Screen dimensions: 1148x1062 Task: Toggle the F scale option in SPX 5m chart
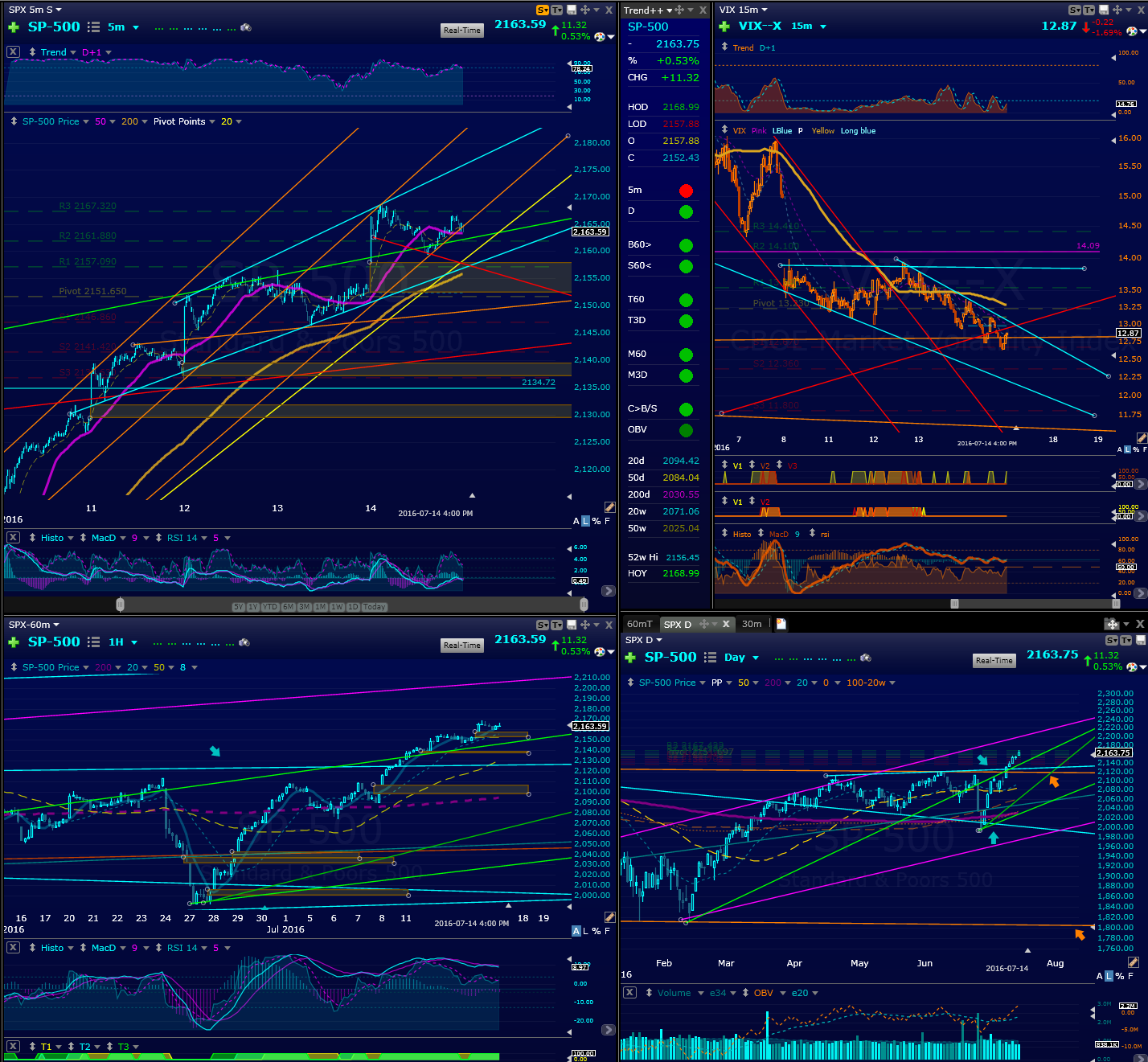607,521
